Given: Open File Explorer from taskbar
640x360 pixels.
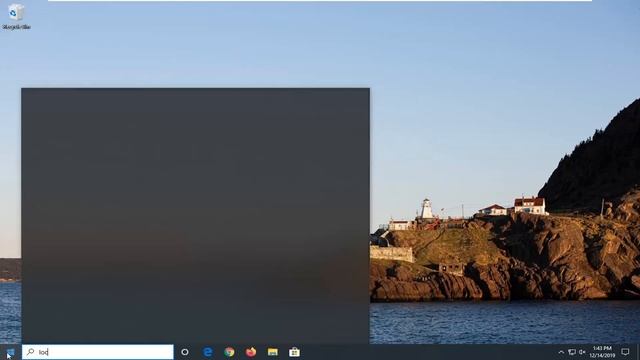Looking at the screenshot, I should [273, 352].
